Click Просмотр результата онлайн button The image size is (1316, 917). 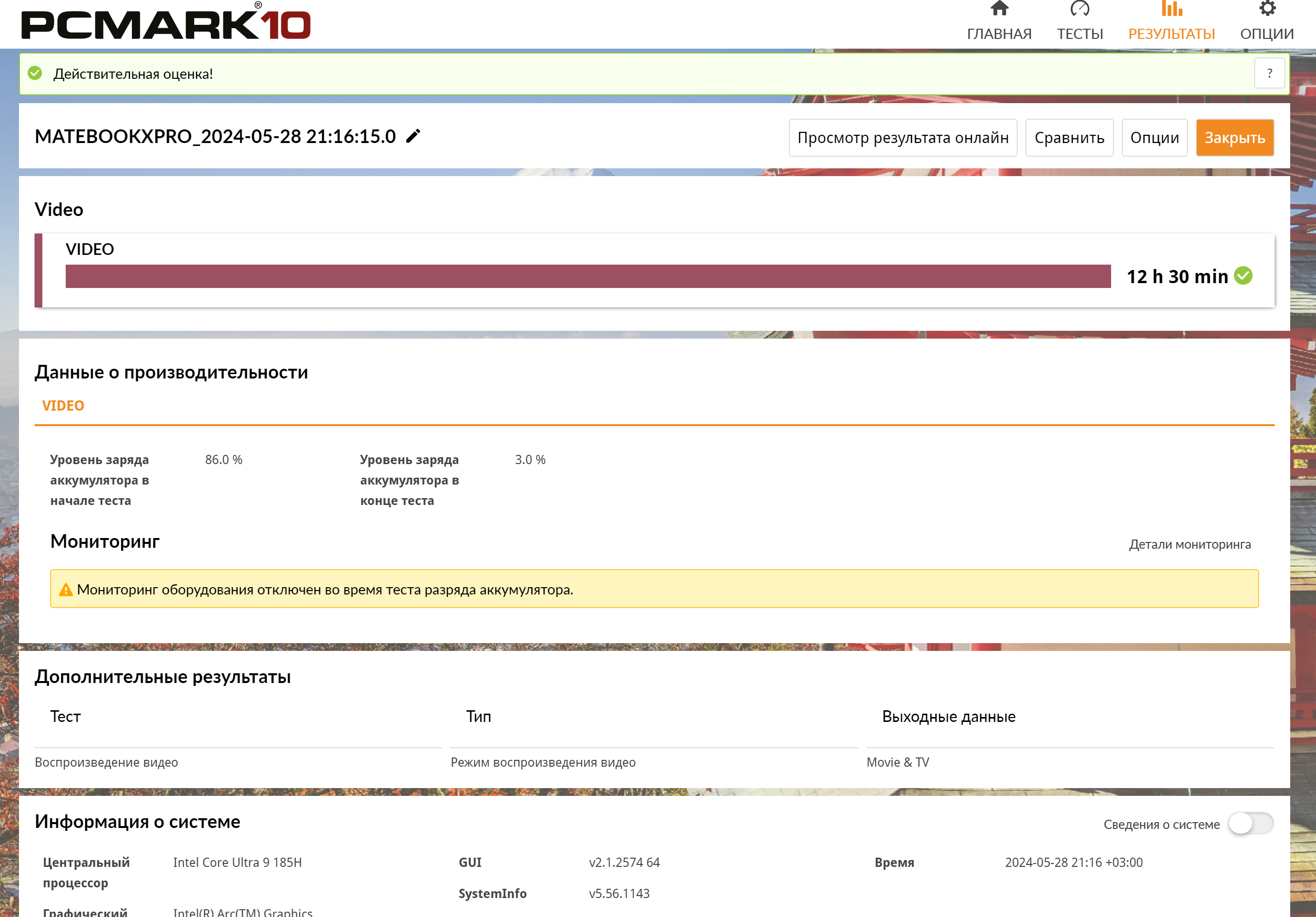click(x=902, y=138)
